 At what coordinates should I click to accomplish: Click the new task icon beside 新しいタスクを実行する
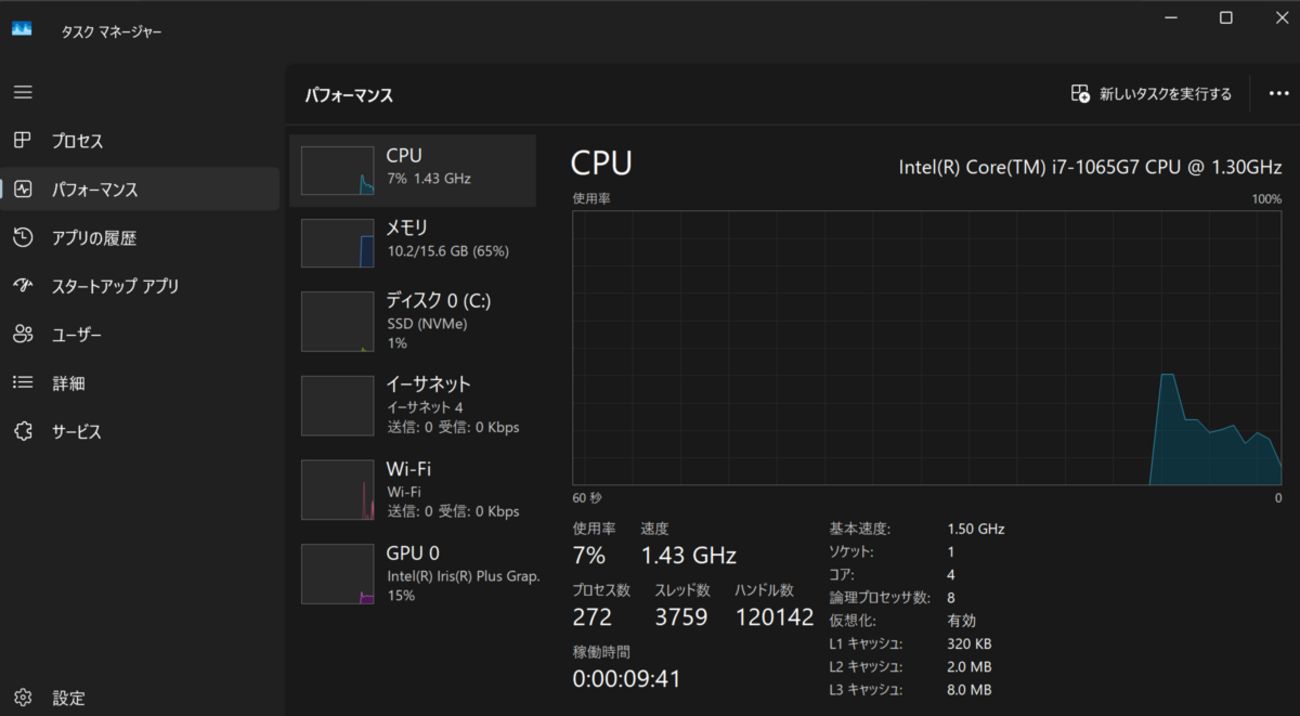point(1080,93)
